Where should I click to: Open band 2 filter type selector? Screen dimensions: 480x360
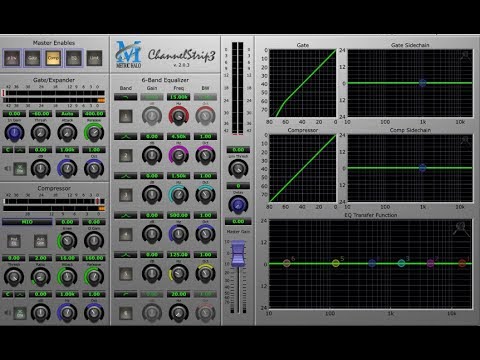(x=125, y=136)
